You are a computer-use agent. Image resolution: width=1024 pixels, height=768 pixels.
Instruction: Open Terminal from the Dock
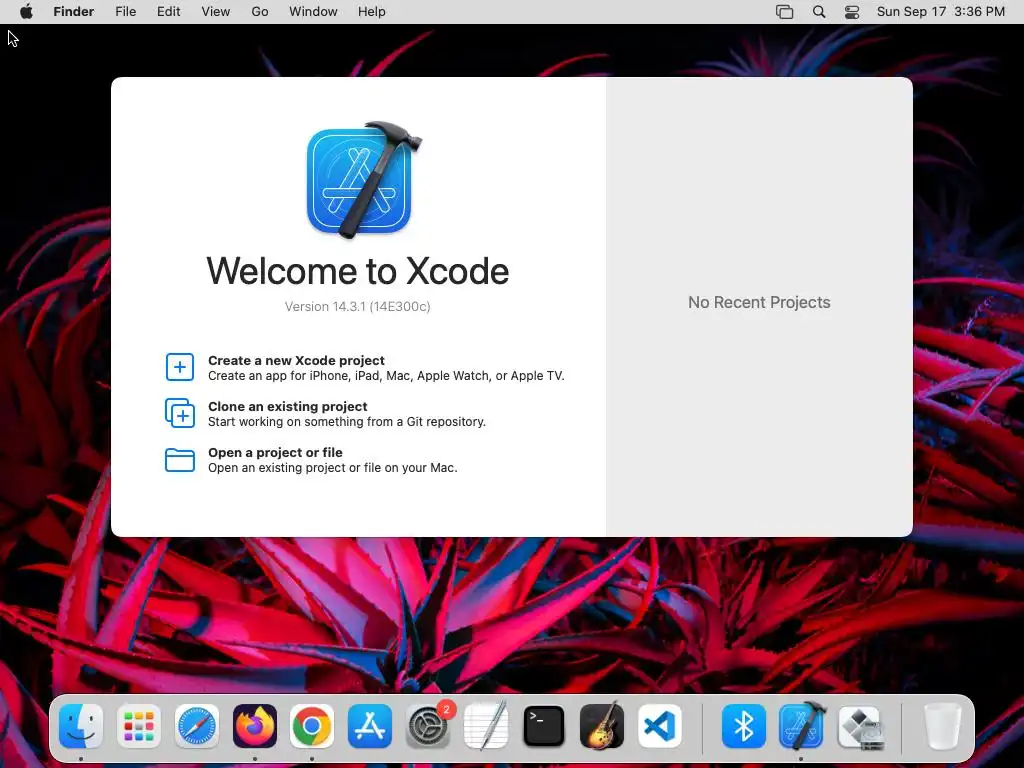coord(544,726)
